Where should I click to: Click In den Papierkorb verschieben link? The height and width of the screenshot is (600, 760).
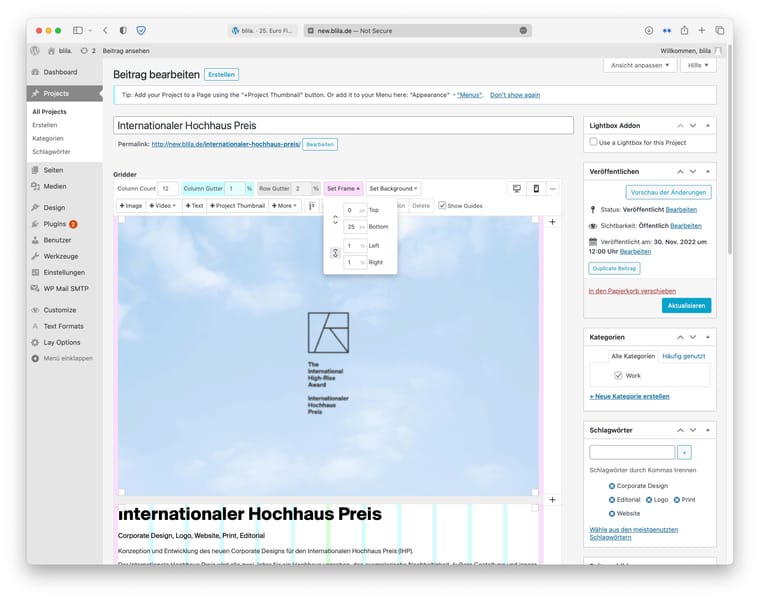(632, 291)
